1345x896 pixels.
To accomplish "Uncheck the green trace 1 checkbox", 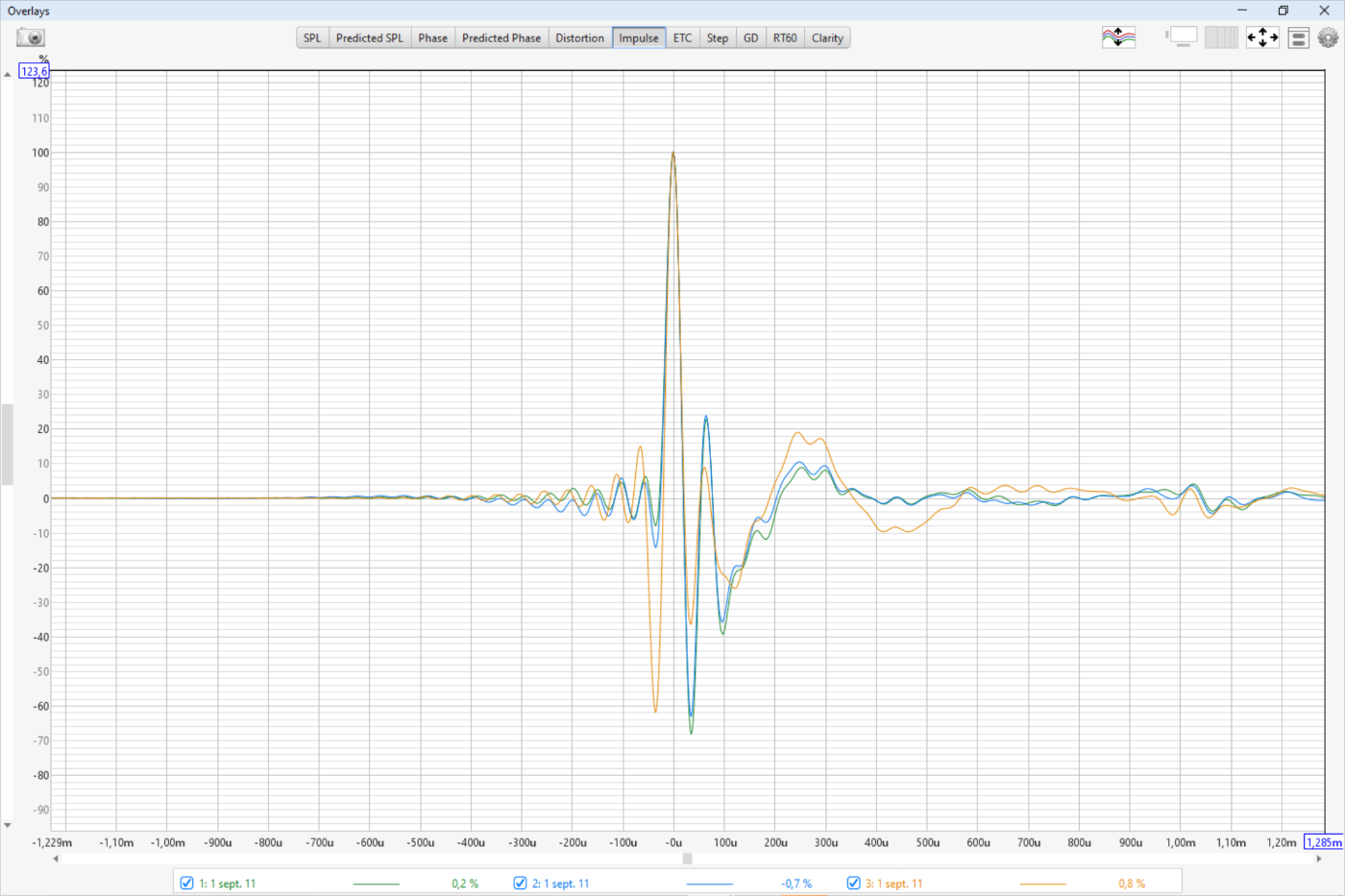I will (187, 884).
